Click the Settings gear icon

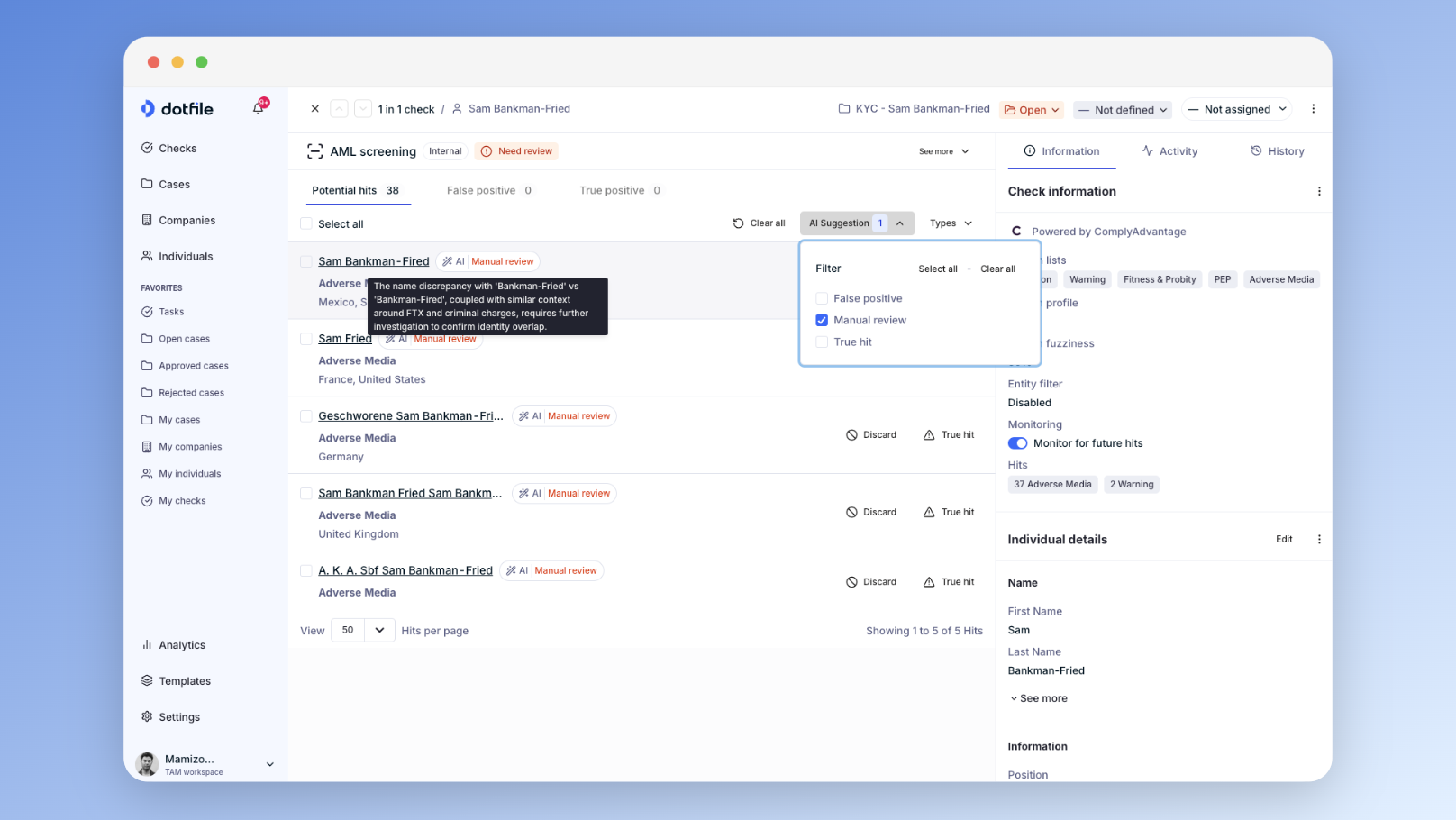click(x=147, y=717)
